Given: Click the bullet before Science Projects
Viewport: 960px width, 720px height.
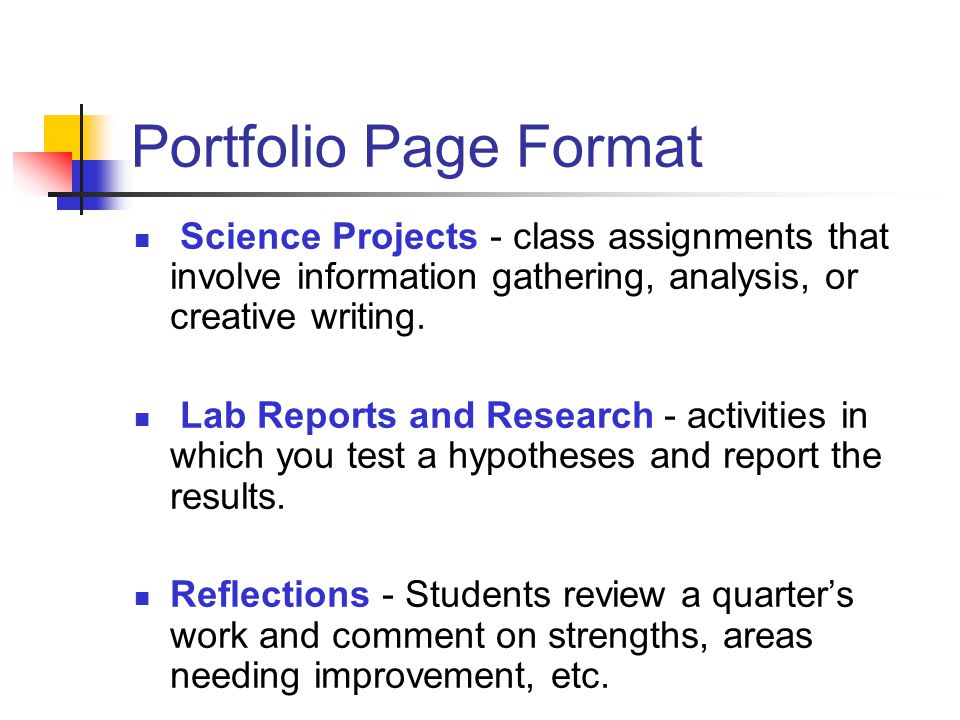Looking at the screenshot, I should [142, 240].
